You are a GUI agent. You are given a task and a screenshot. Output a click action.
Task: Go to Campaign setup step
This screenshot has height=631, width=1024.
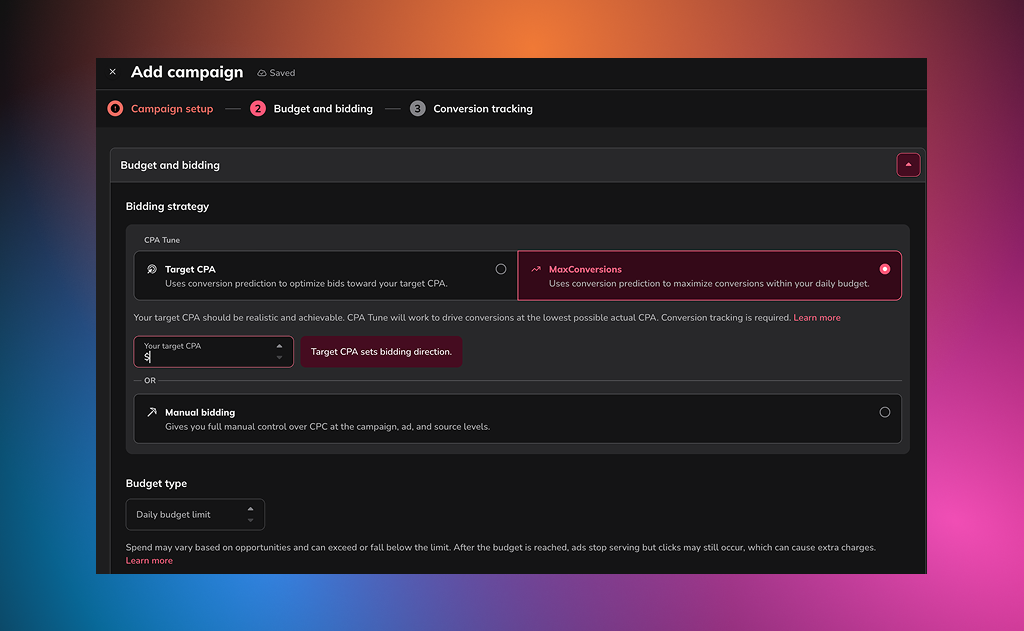pyautogui.click(x=172, y=108)
